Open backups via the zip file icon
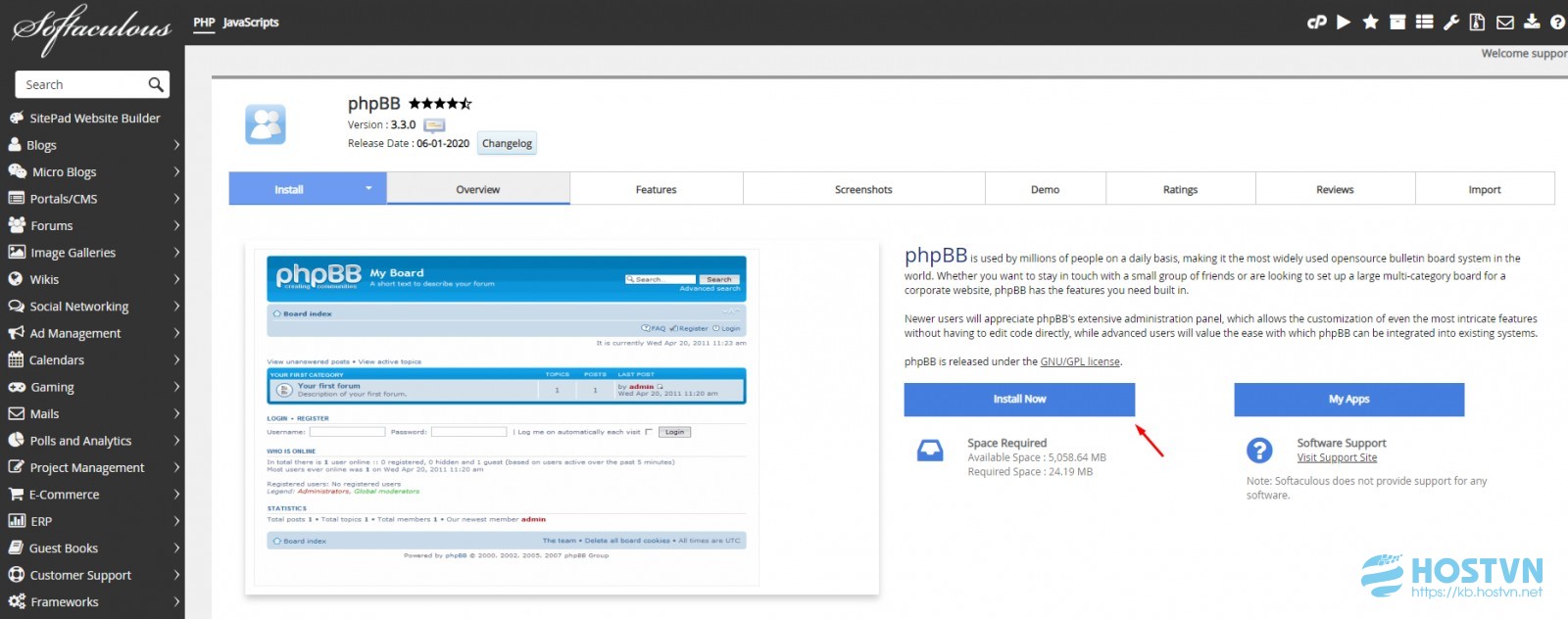 coord(1477,22)
